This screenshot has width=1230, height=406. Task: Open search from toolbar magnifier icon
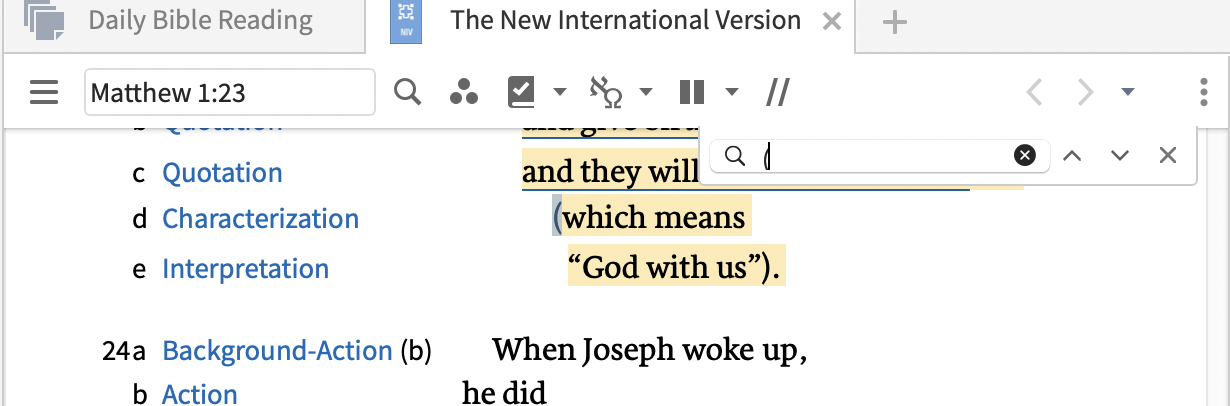tap(407, 93)
